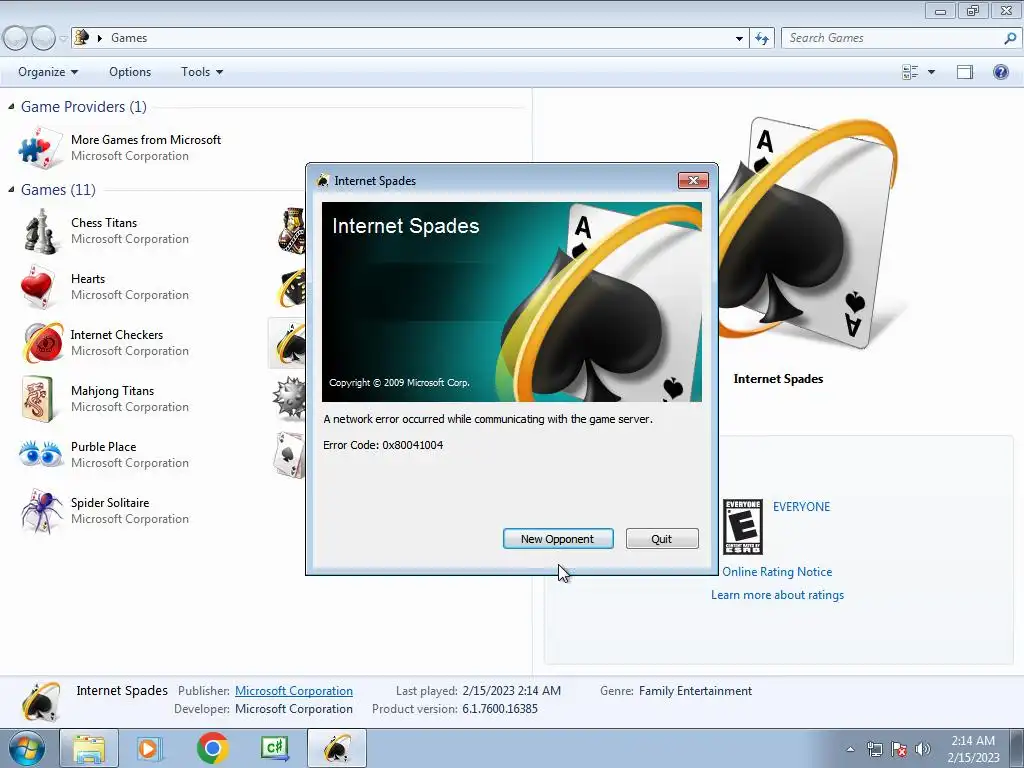Viewport: 1024px width, 768px height.
Task: Click the Windows Start button
Action: pyautogui.click(x=27, y=749)
